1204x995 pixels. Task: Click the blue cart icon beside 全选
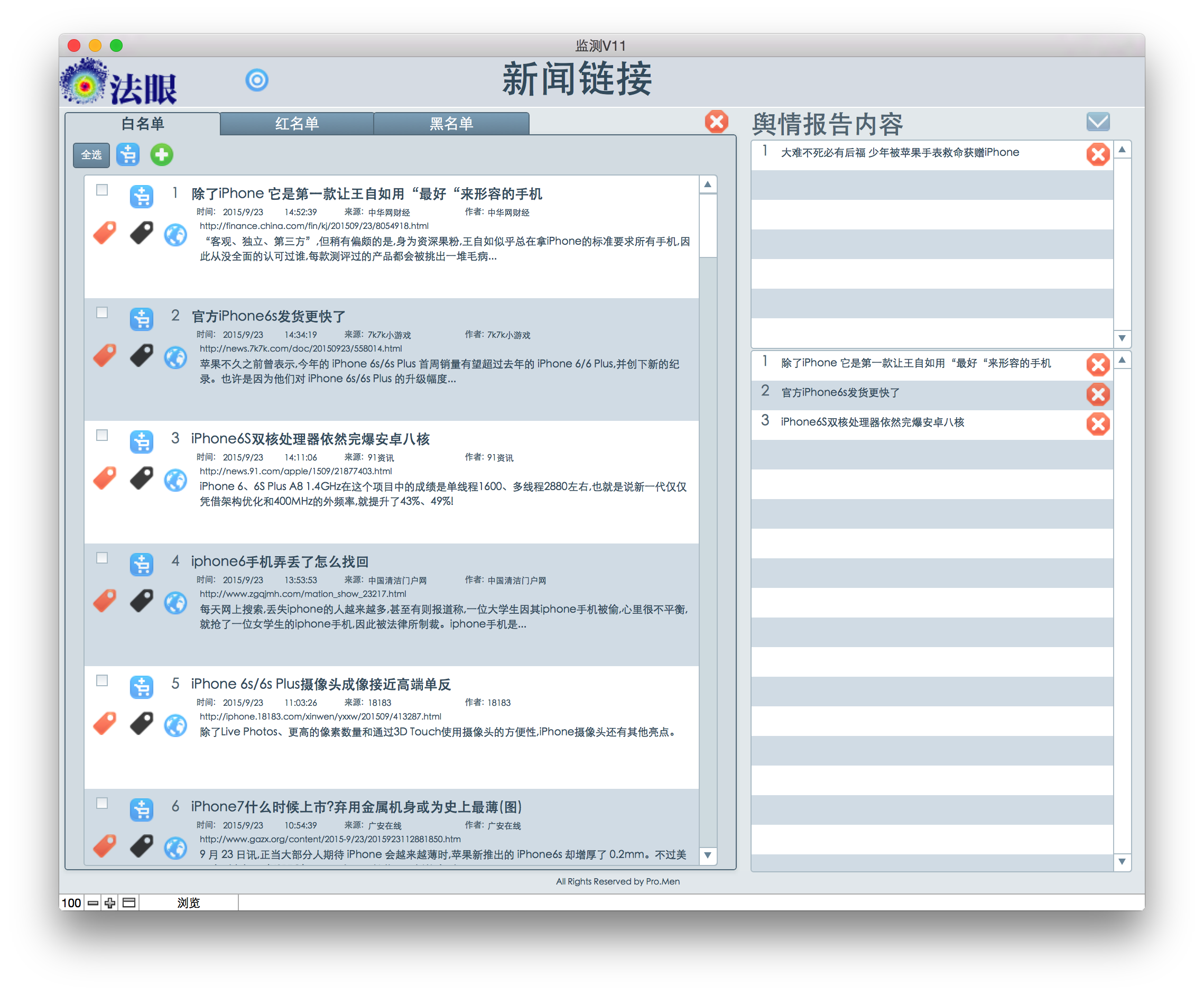pos(128,155)
